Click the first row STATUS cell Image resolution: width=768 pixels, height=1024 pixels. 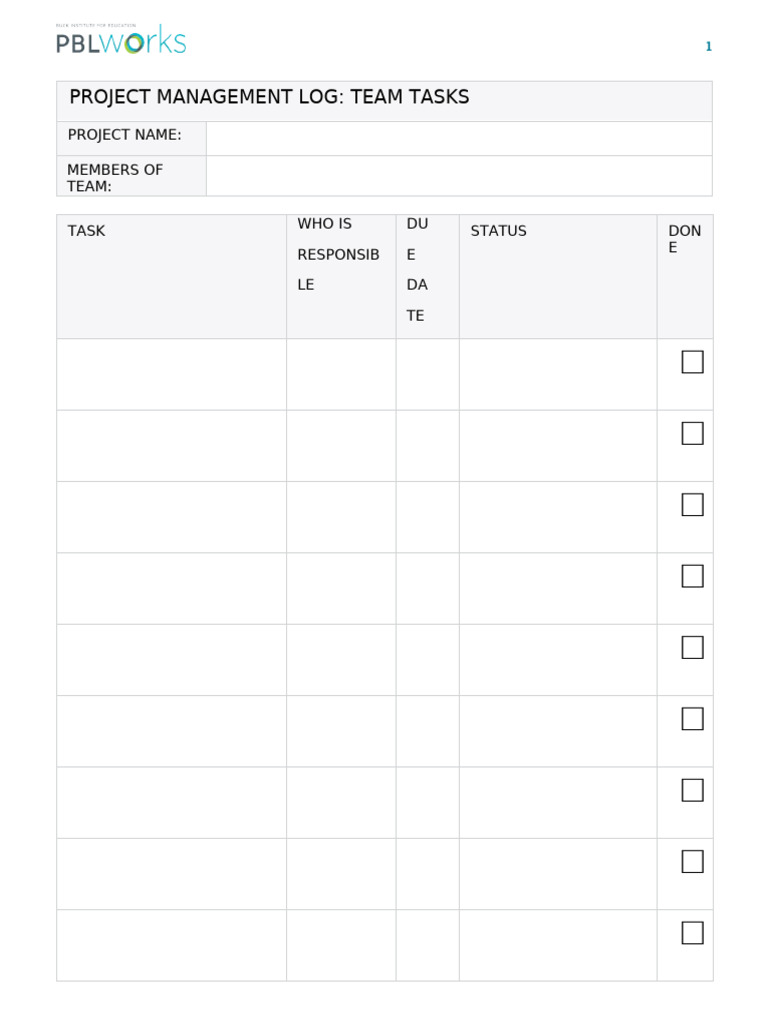[x=557, y=374]
